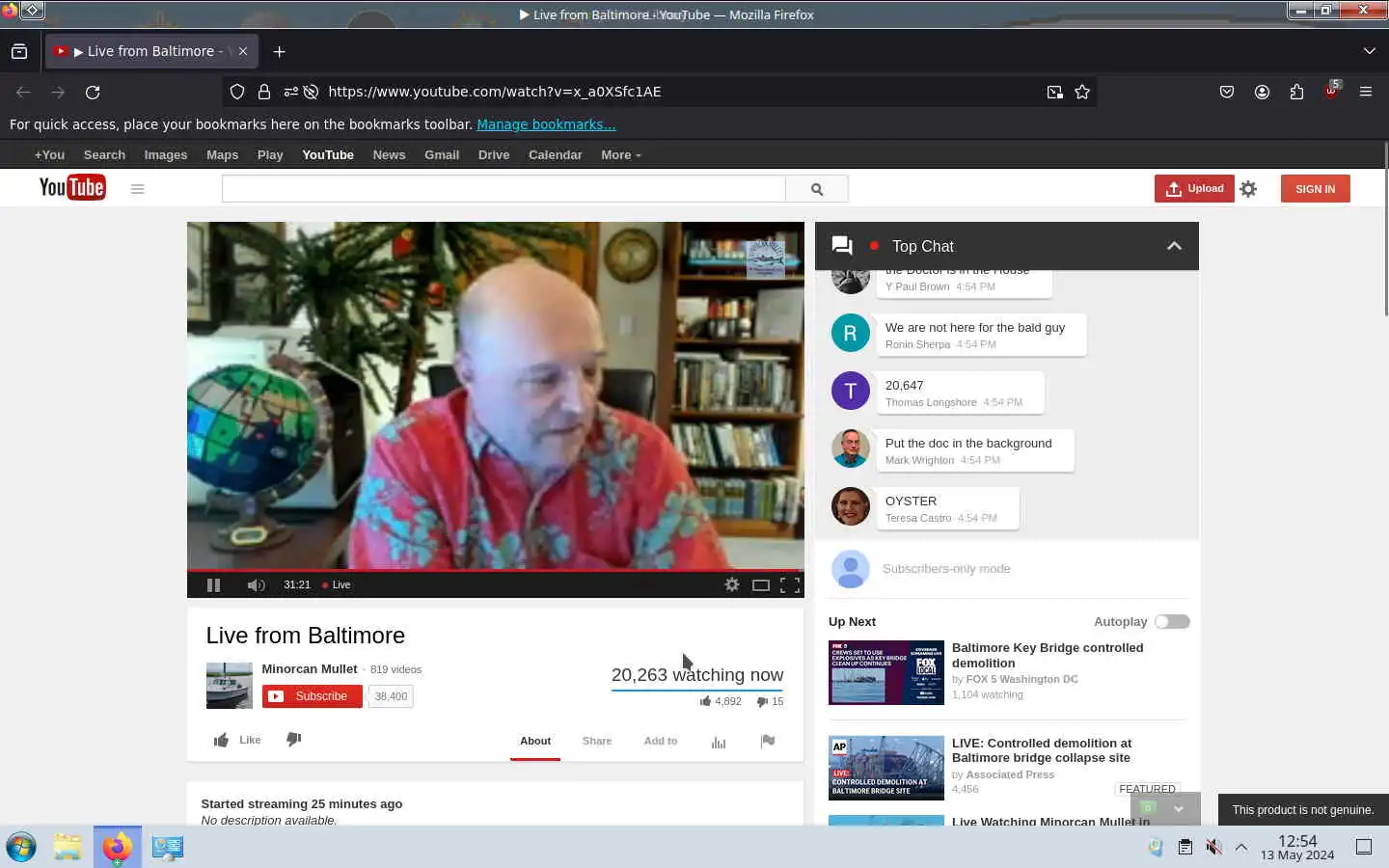Screen dimensions: 1389x868
Task: Expand the green badge dropdown arrow
Action: tap(1178, 808)
